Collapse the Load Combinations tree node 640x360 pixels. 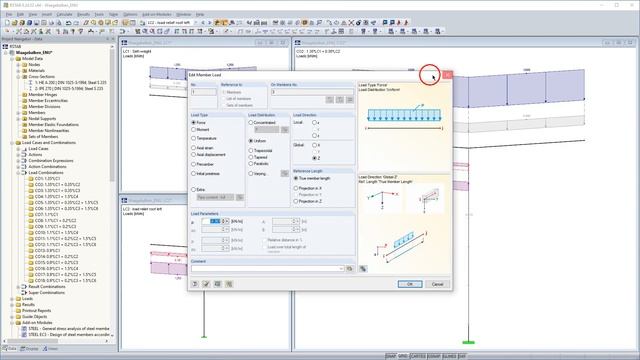(18, 173)
